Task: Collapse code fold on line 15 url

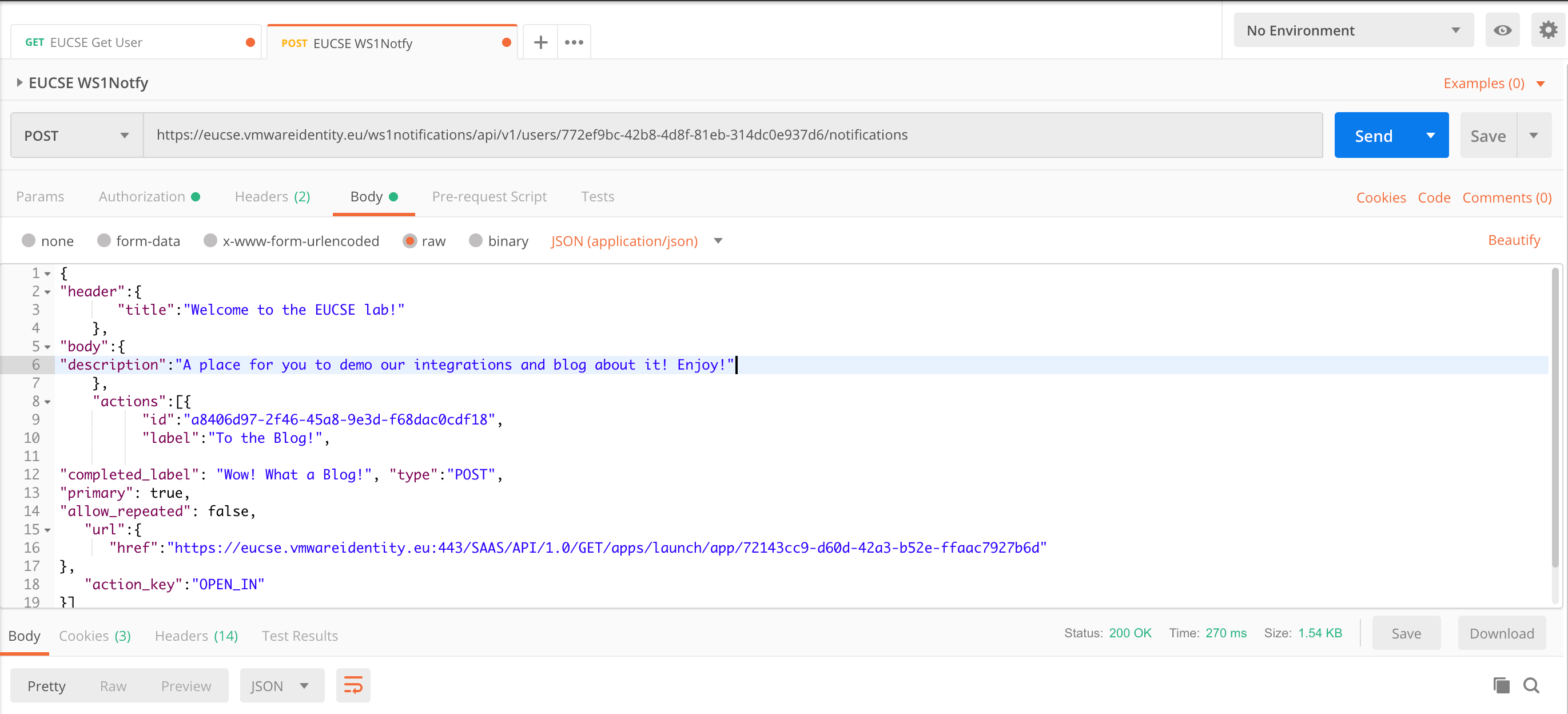Action: (47, 530)
